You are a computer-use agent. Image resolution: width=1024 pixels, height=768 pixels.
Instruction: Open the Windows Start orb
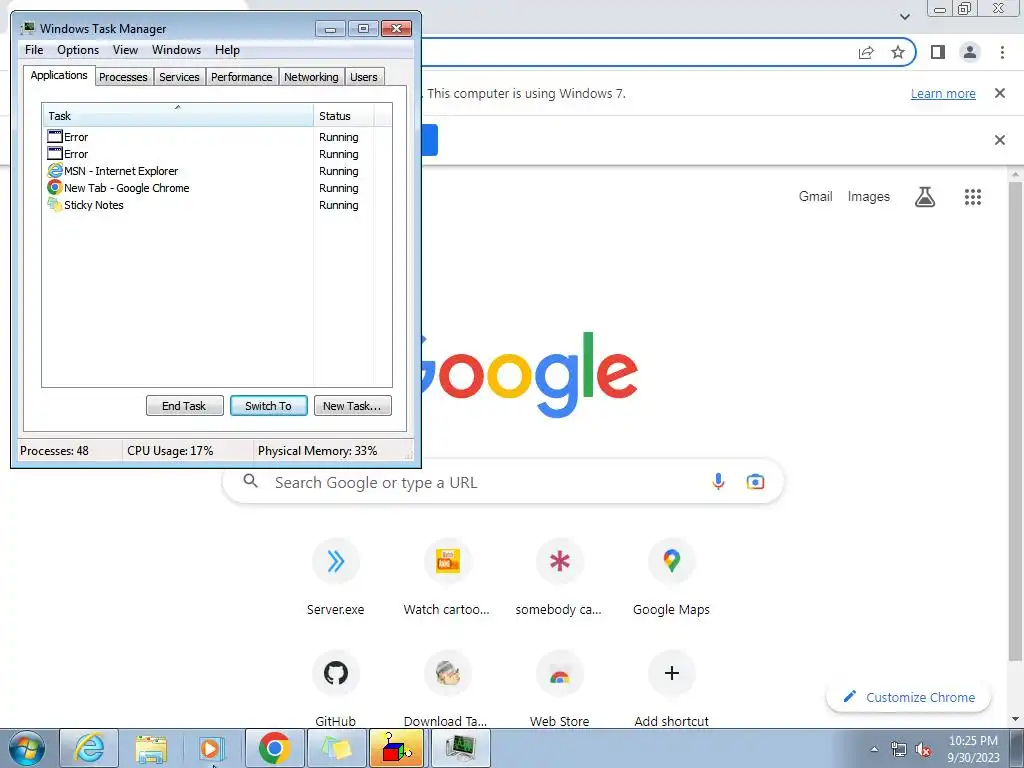click(26, 748)
